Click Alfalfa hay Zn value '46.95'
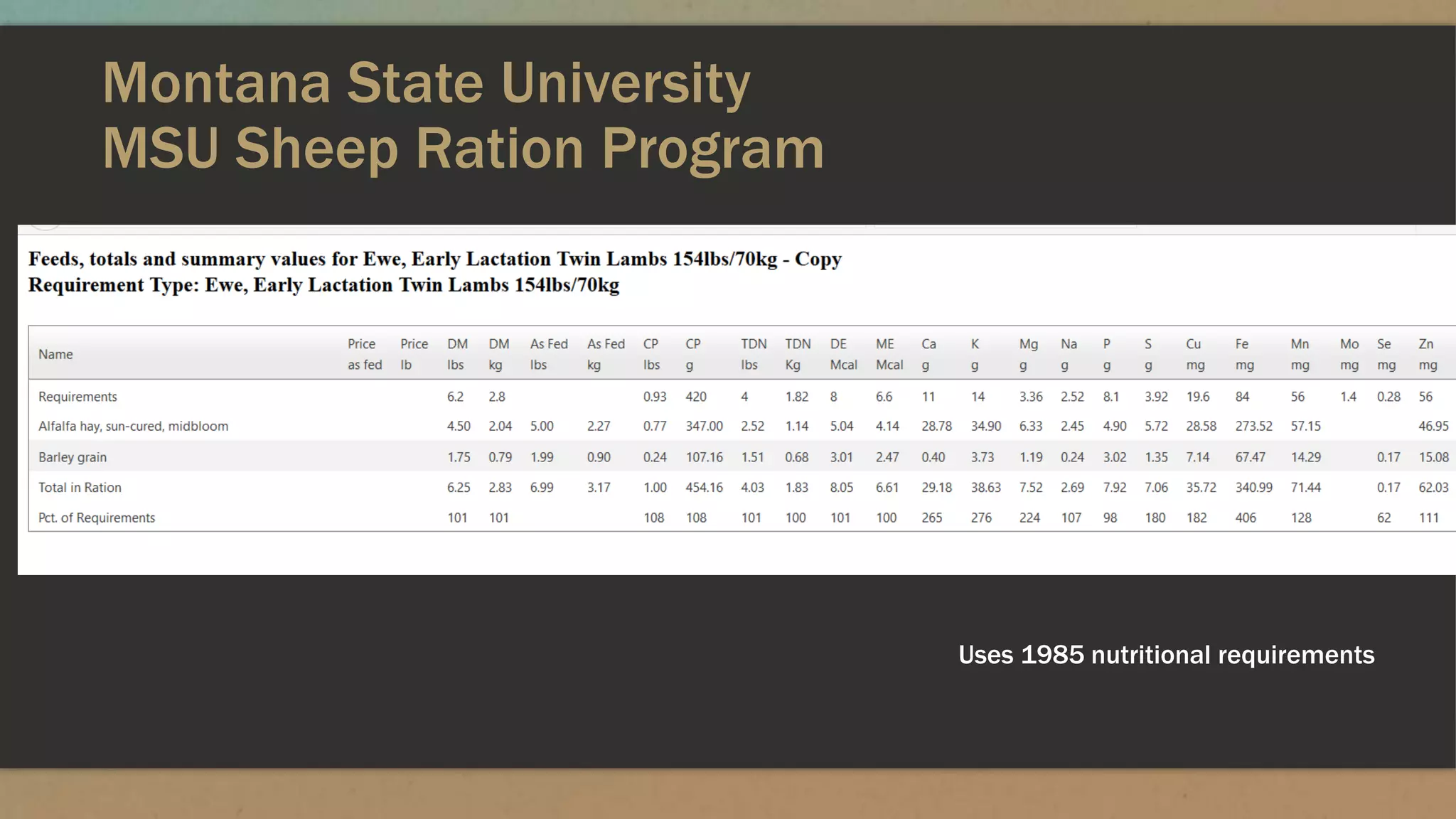This screenshot has width=1456, height=819. pyautogui.click(x=1433, y=427)
